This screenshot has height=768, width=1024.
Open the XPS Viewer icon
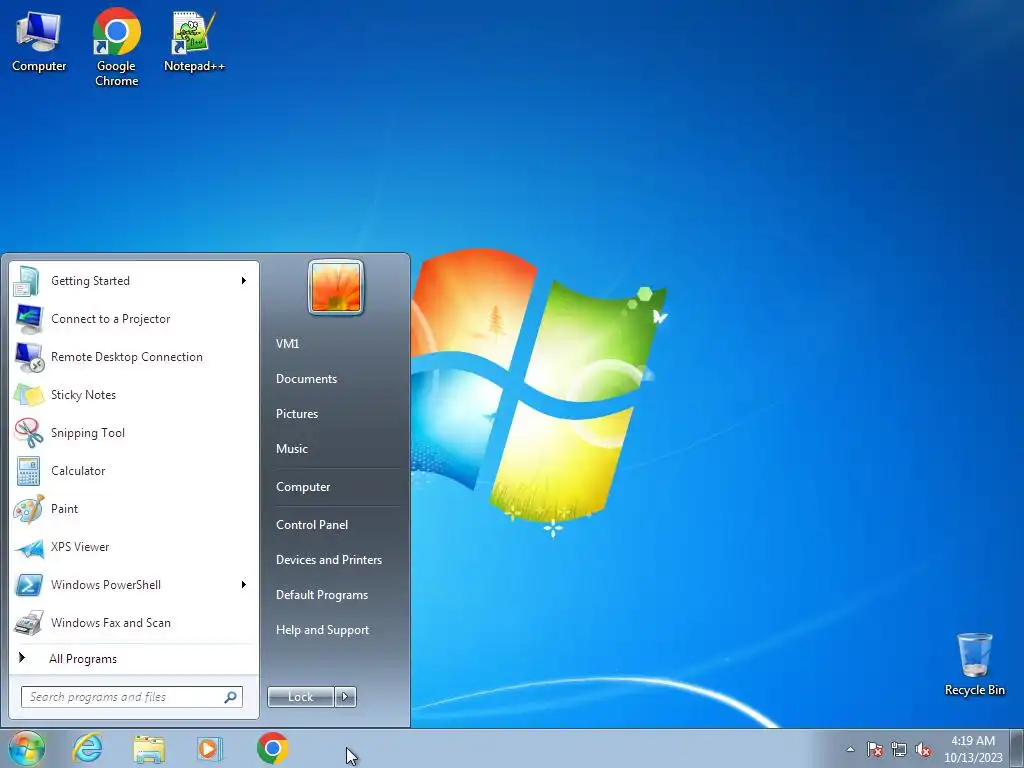[x=28, y=547]
